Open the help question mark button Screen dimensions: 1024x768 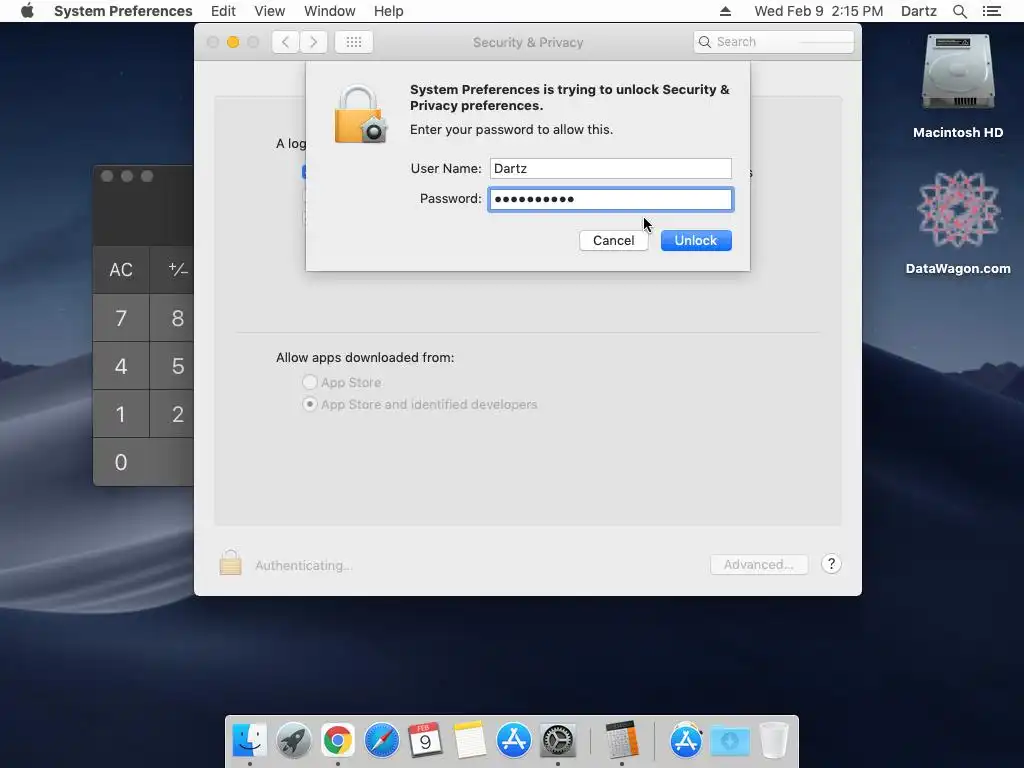pyautogui.click(x=831, y=564)
